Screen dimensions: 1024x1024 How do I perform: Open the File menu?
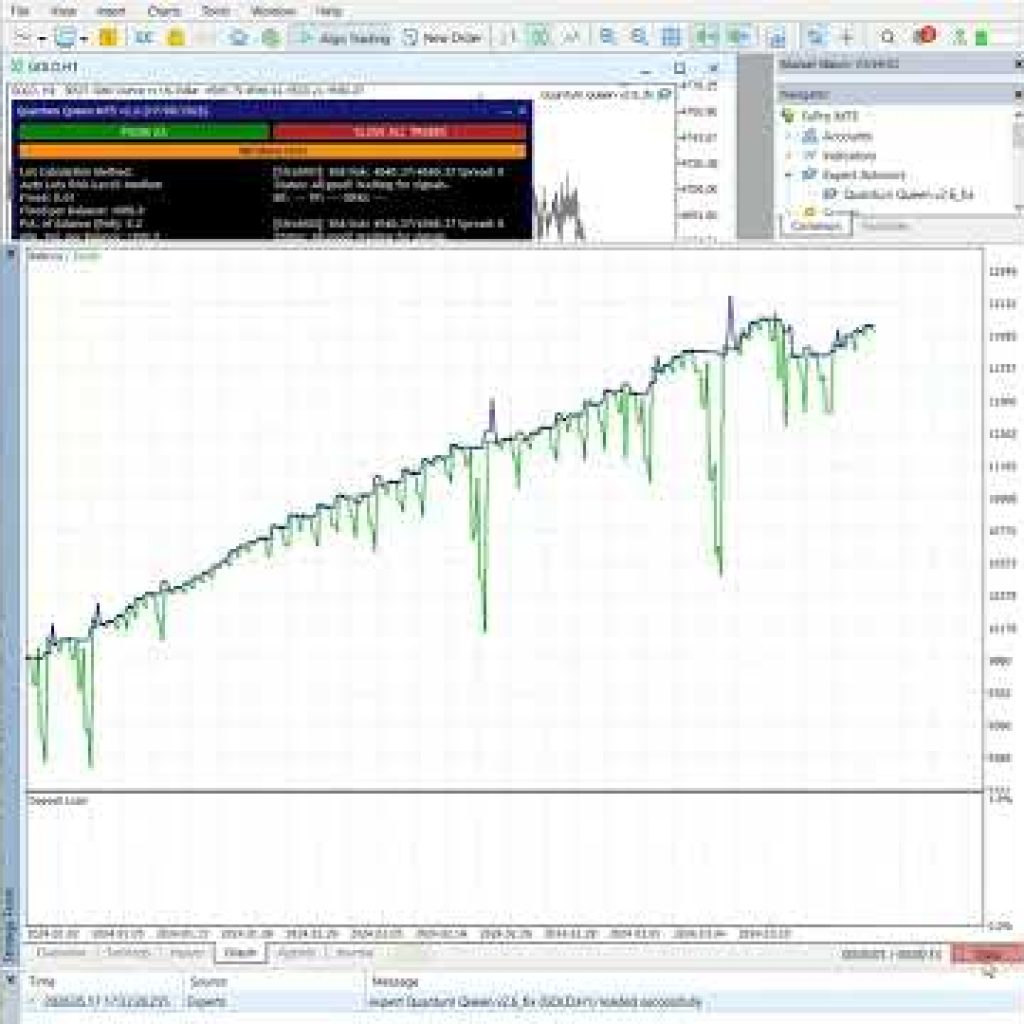point(20,10)
